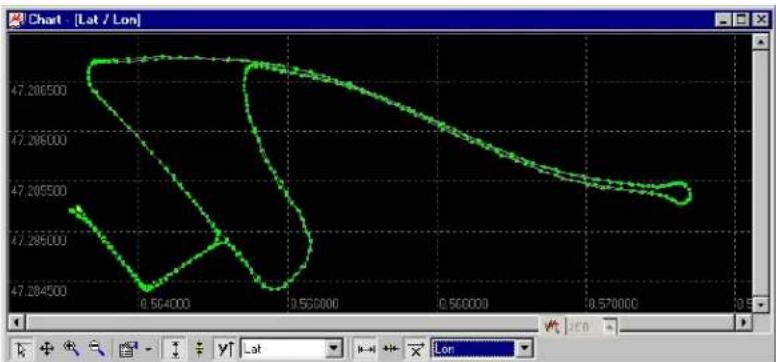Click the horizontal scrollbar left arrow
Image resolution: width=776 pixels, height=362 pixels.
pos(16,322)
